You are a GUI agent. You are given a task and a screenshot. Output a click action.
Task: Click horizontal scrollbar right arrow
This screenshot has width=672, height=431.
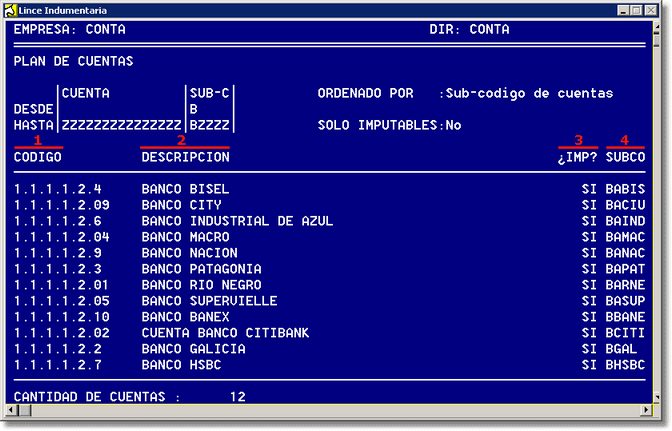(x=647, y=410)
